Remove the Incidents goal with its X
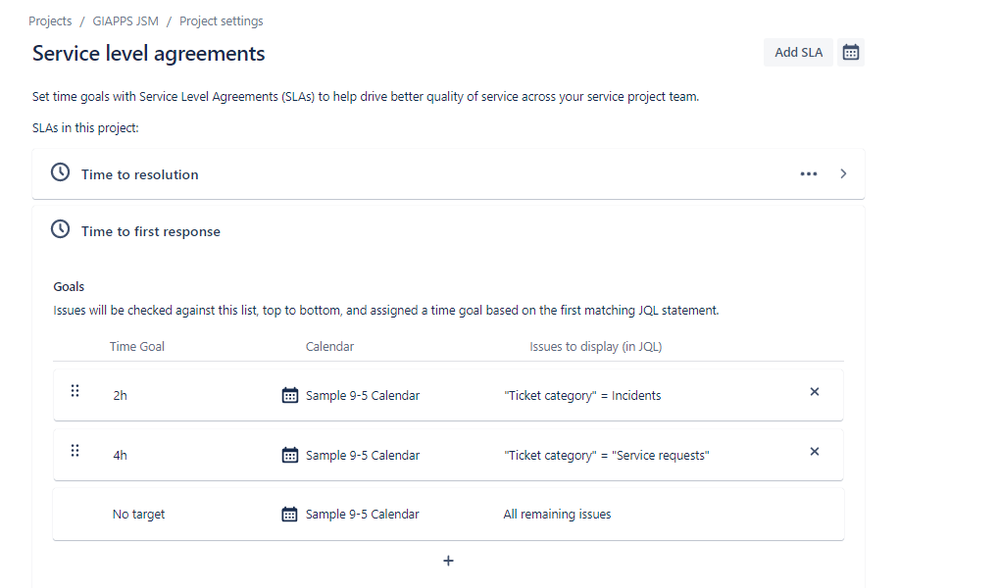This screenshot has width=999, height=588. point(814,392)
